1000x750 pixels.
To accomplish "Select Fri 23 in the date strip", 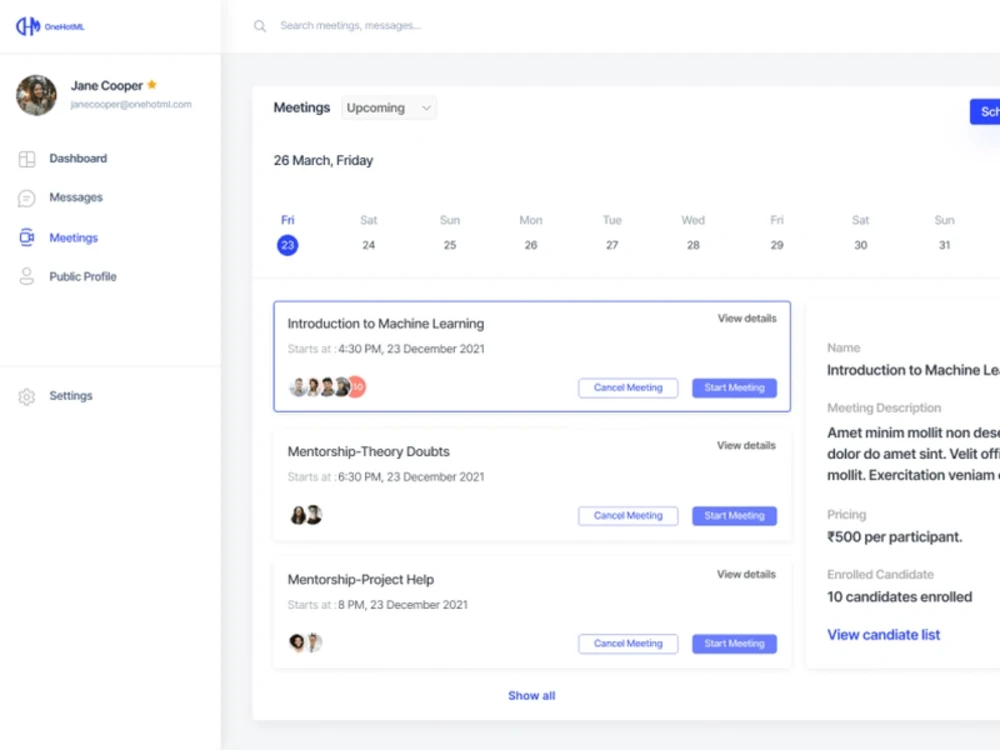I will point(288,234).
